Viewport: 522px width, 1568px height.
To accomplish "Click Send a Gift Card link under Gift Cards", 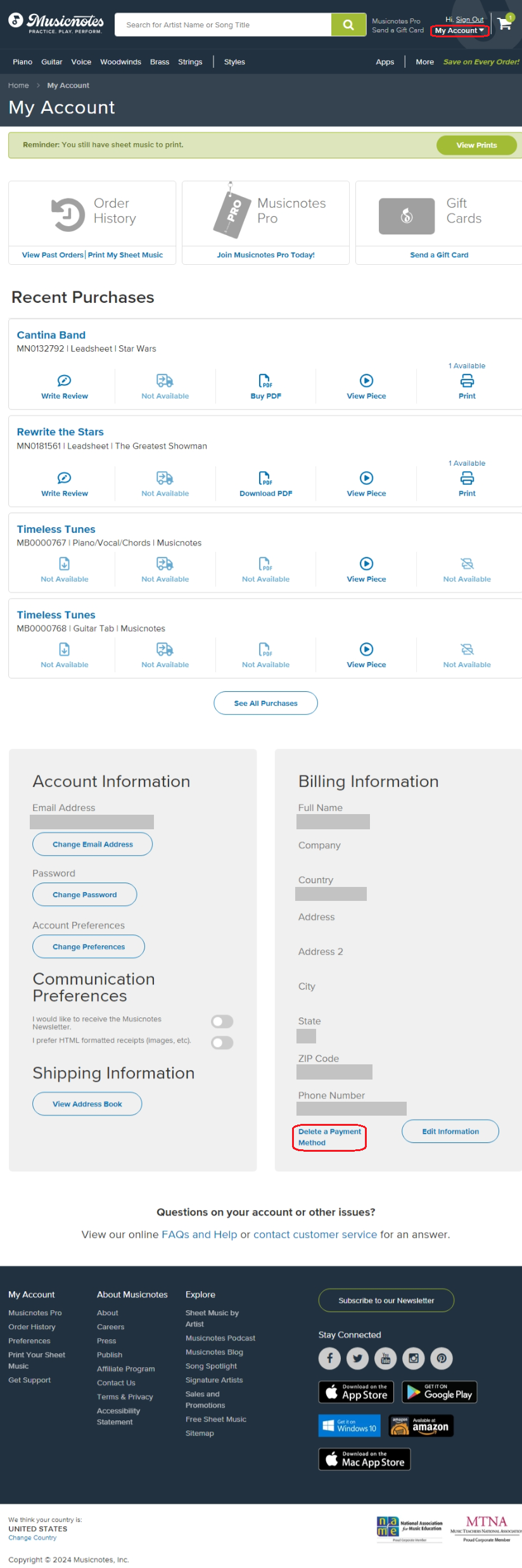I will coord(439,255).
